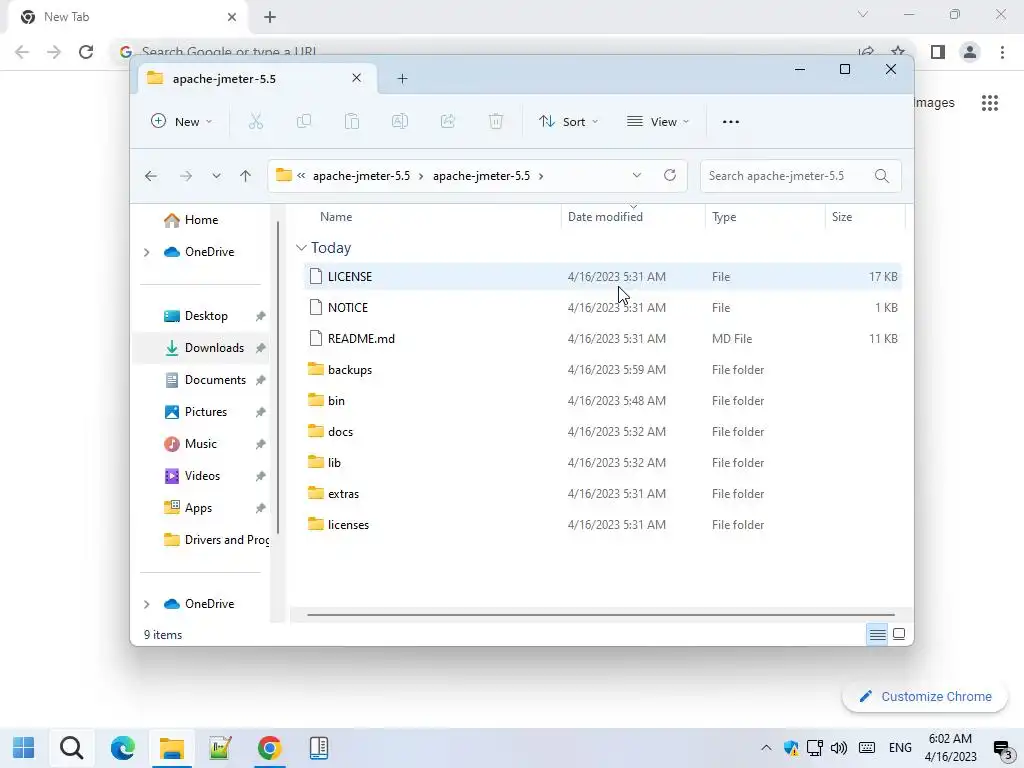1024x768 pixels.
Task: Open Google apps grid
Action: (990, 103)
